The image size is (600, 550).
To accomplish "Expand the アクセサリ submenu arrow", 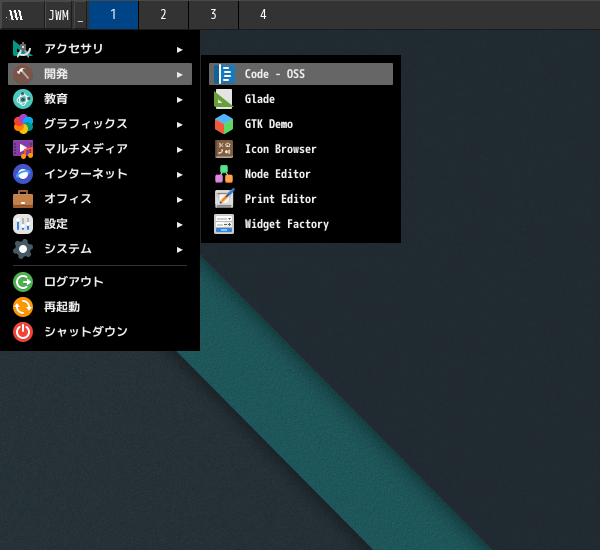I will [180, 49].
